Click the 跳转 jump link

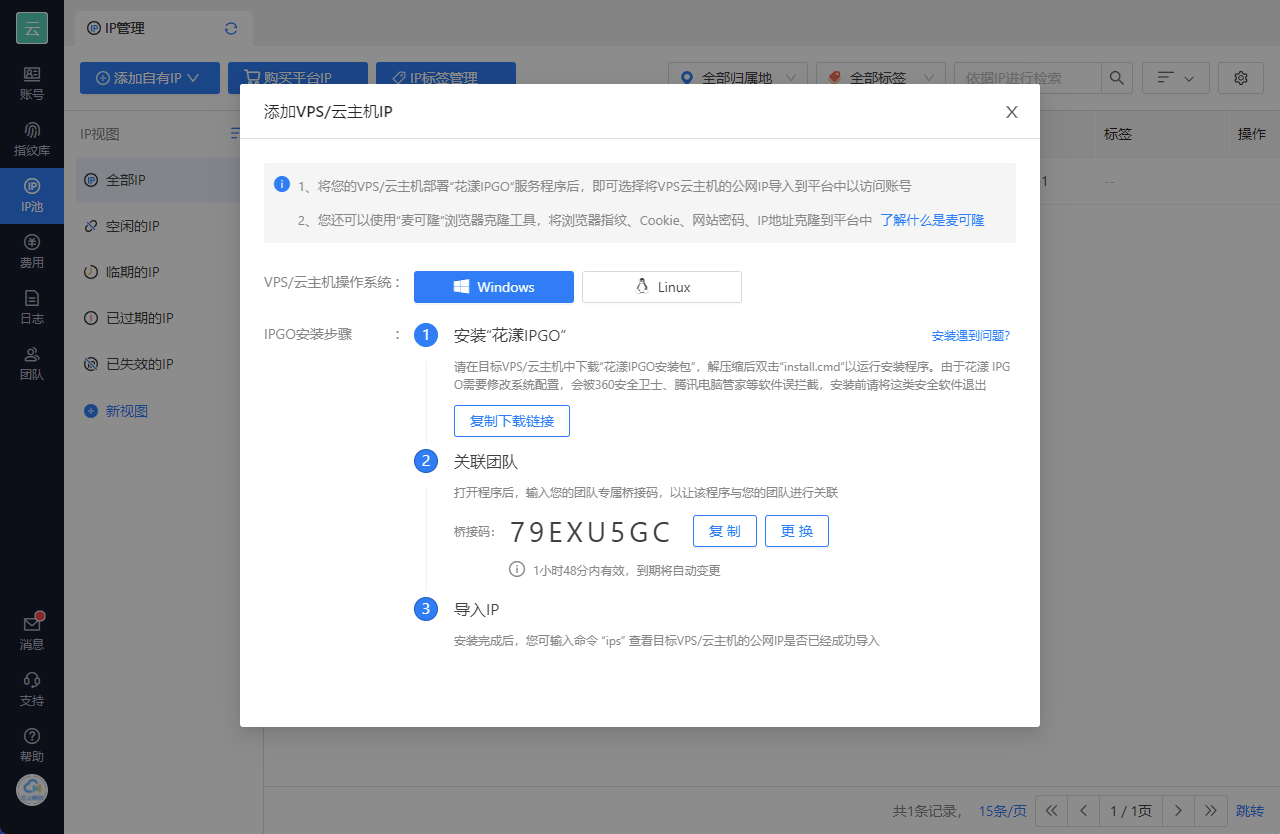1250,810
